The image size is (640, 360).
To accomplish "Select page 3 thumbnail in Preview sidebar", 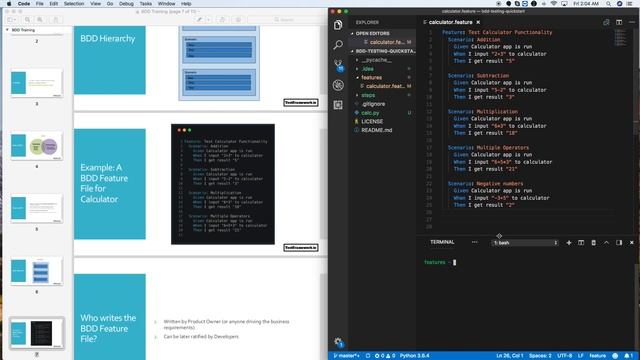I will point(37,83).
